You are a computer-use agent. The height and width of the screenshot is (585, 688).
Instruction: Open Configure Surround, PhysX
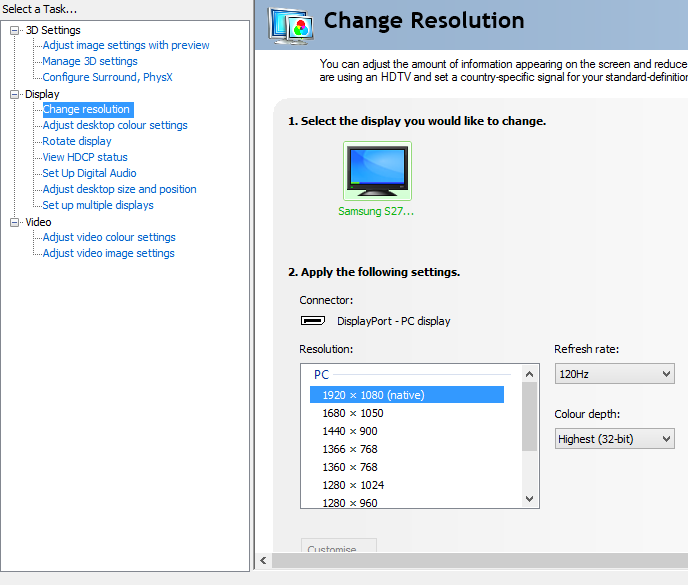pos(108,77)
